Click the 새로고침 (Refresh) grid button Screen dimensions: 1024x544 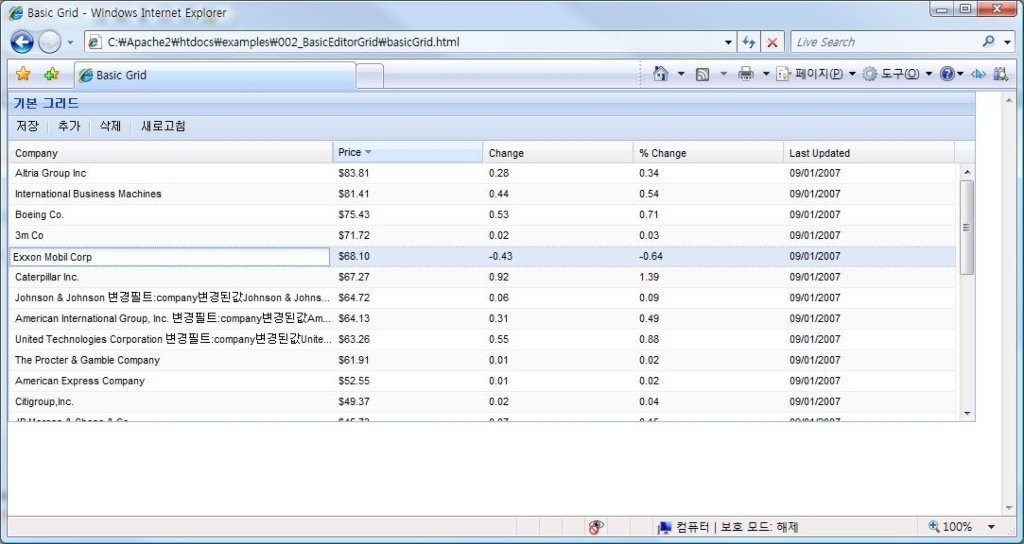(163, 126)
